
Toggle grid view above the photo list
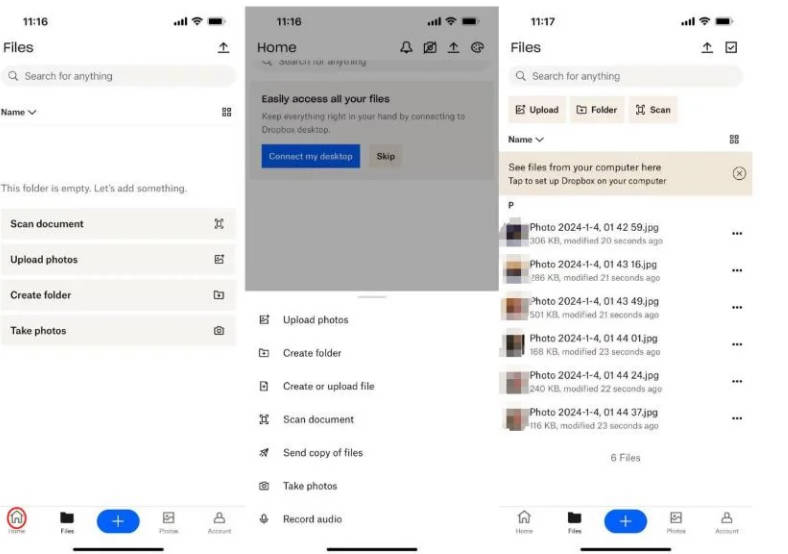[734, 140]
